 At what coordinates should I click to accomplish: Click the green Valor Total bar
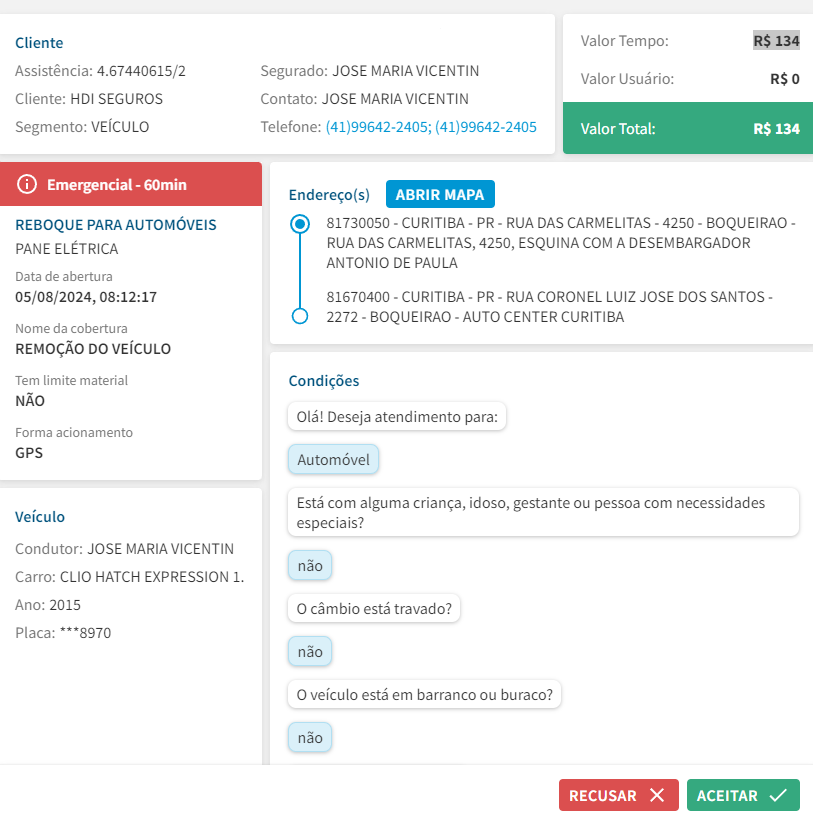click(x=687, y=129)
